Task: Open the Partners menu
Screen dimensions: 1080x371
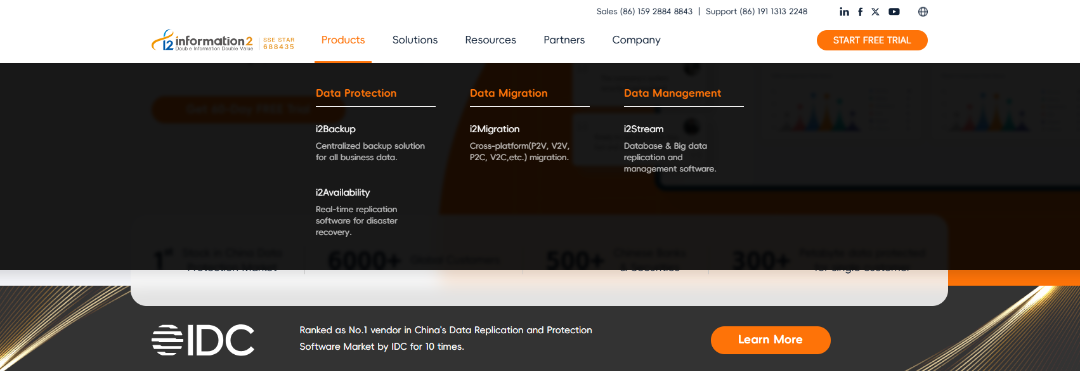Action: coord(564,40)
